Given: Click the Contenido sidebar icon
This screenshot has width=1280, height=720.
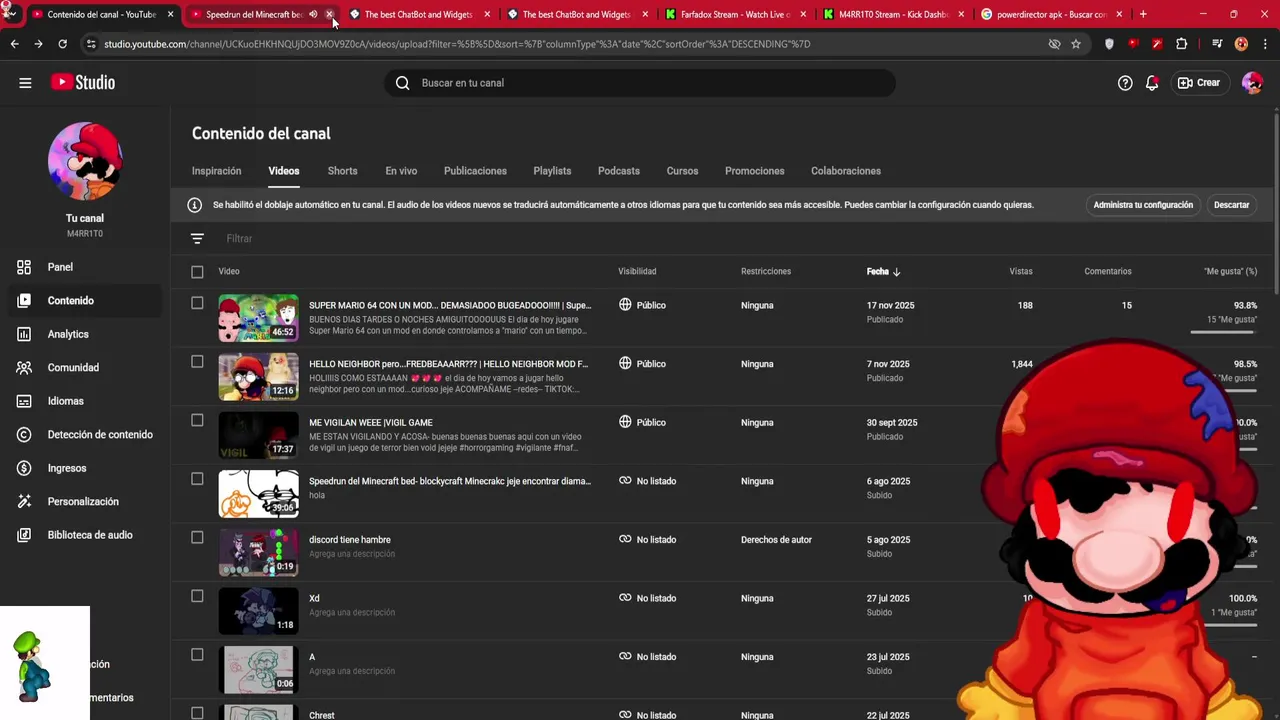Looking at the screenshot, I should (24, 300).
